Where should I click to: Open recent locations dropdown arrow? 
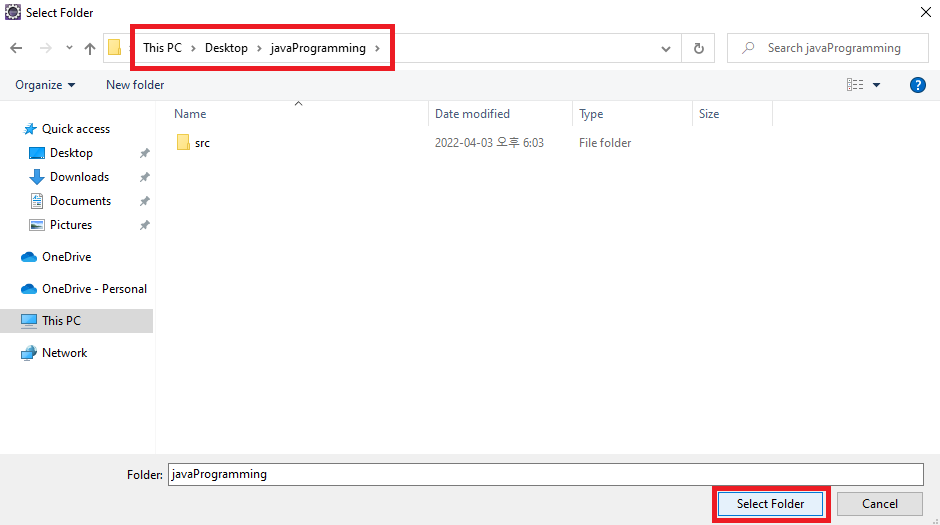[x=69, y=48]
